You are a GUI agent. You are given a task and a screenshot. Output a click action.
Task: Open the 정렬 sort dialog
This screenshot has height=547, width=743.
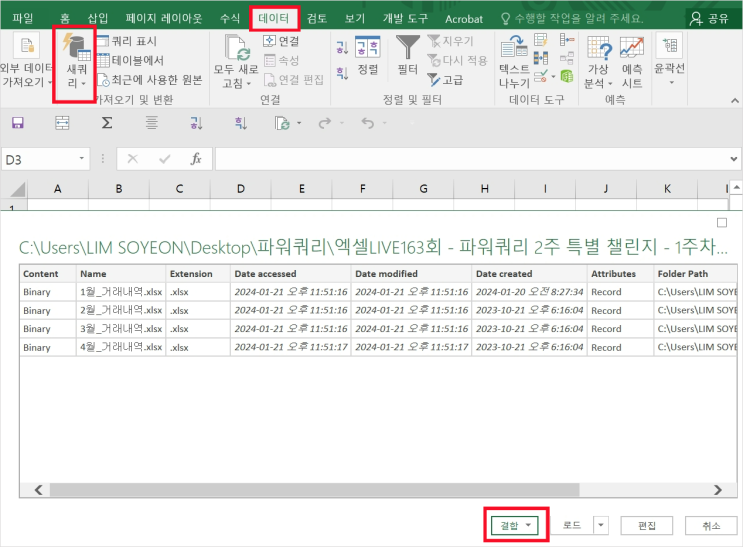click(368, 56)
